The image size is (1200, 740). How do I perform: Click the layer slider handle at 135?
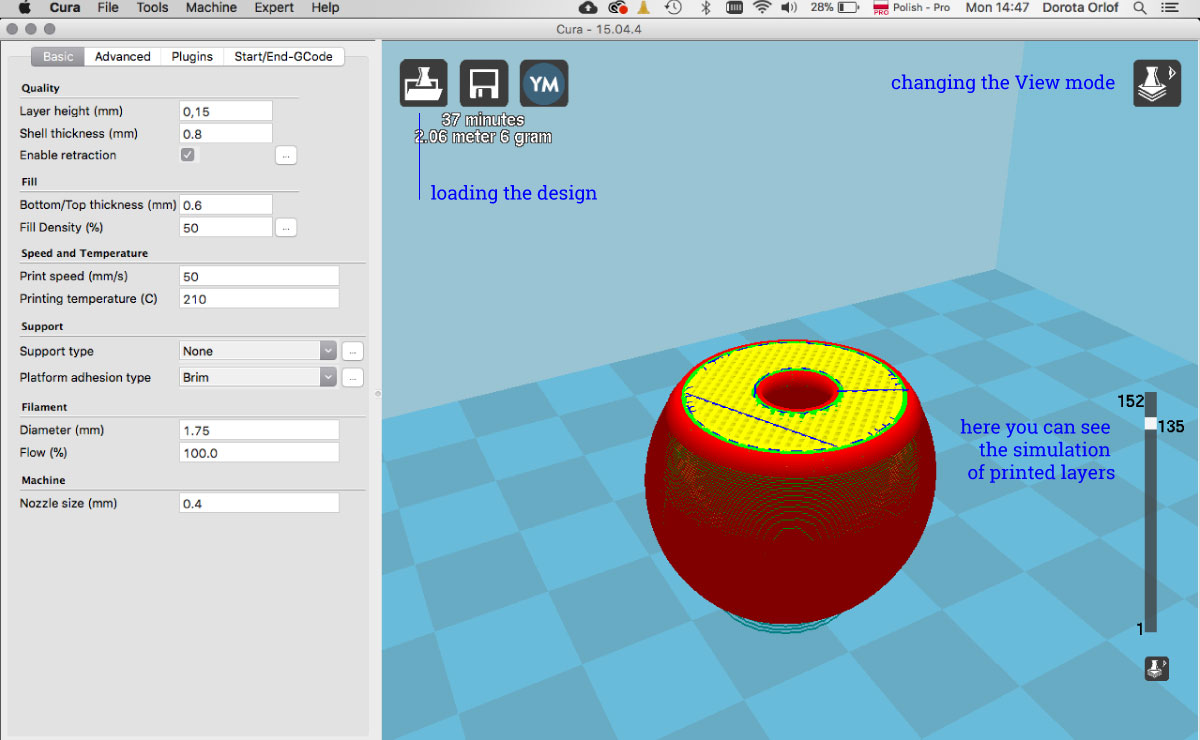(1150, 424)
